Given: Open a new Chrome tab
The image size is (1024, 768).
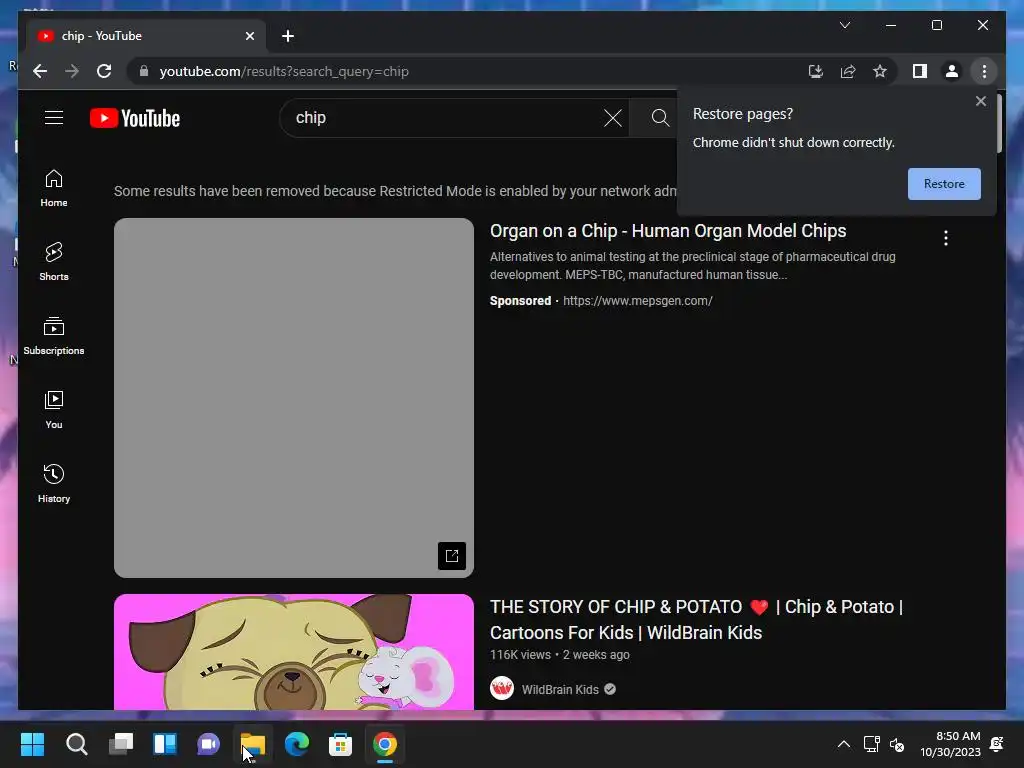Looking at the screenshot, I should pyautogui.click(x=287, y=36).
